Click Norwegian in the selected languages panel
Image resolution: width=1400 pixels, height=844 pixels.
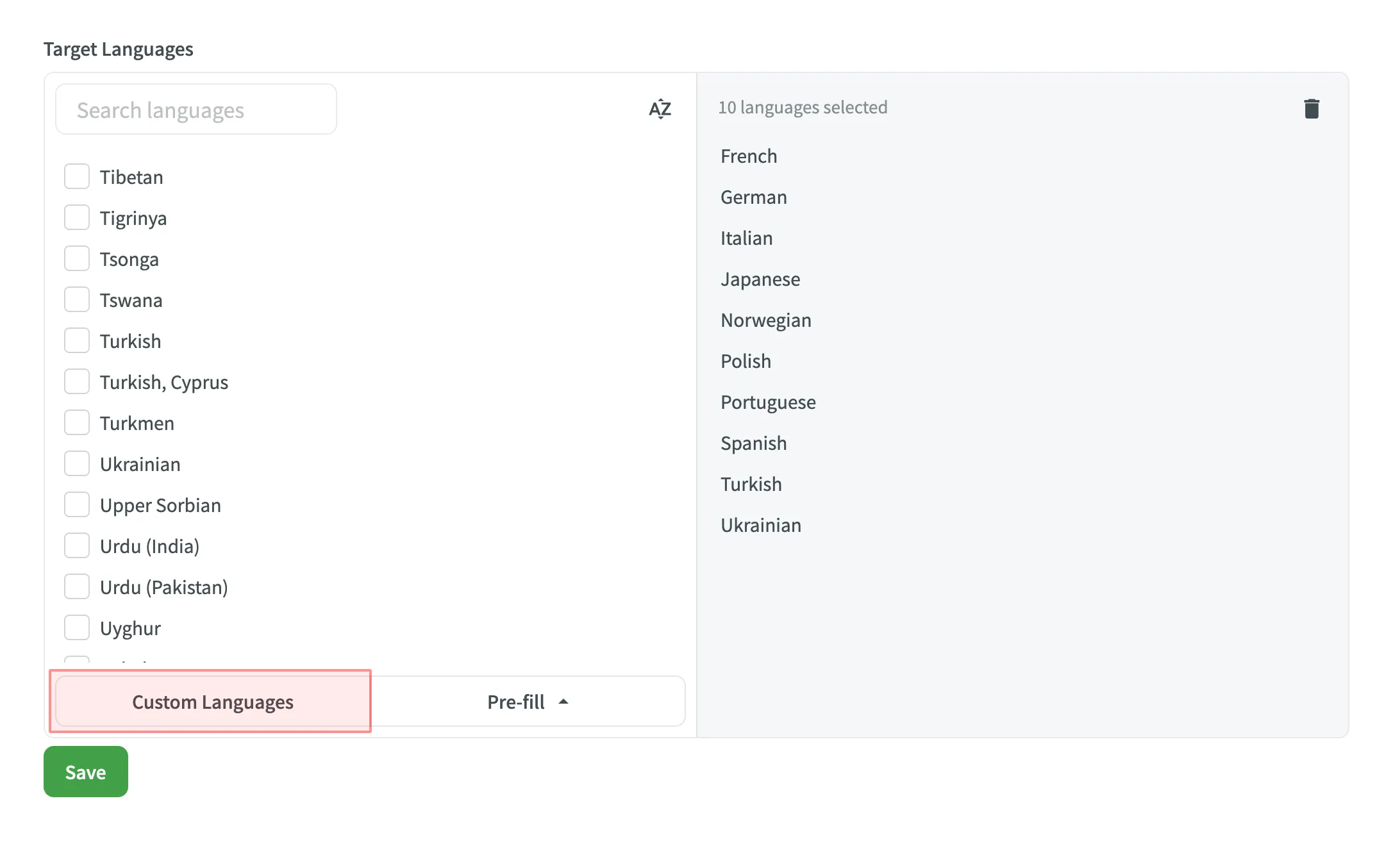coord(766,320)
